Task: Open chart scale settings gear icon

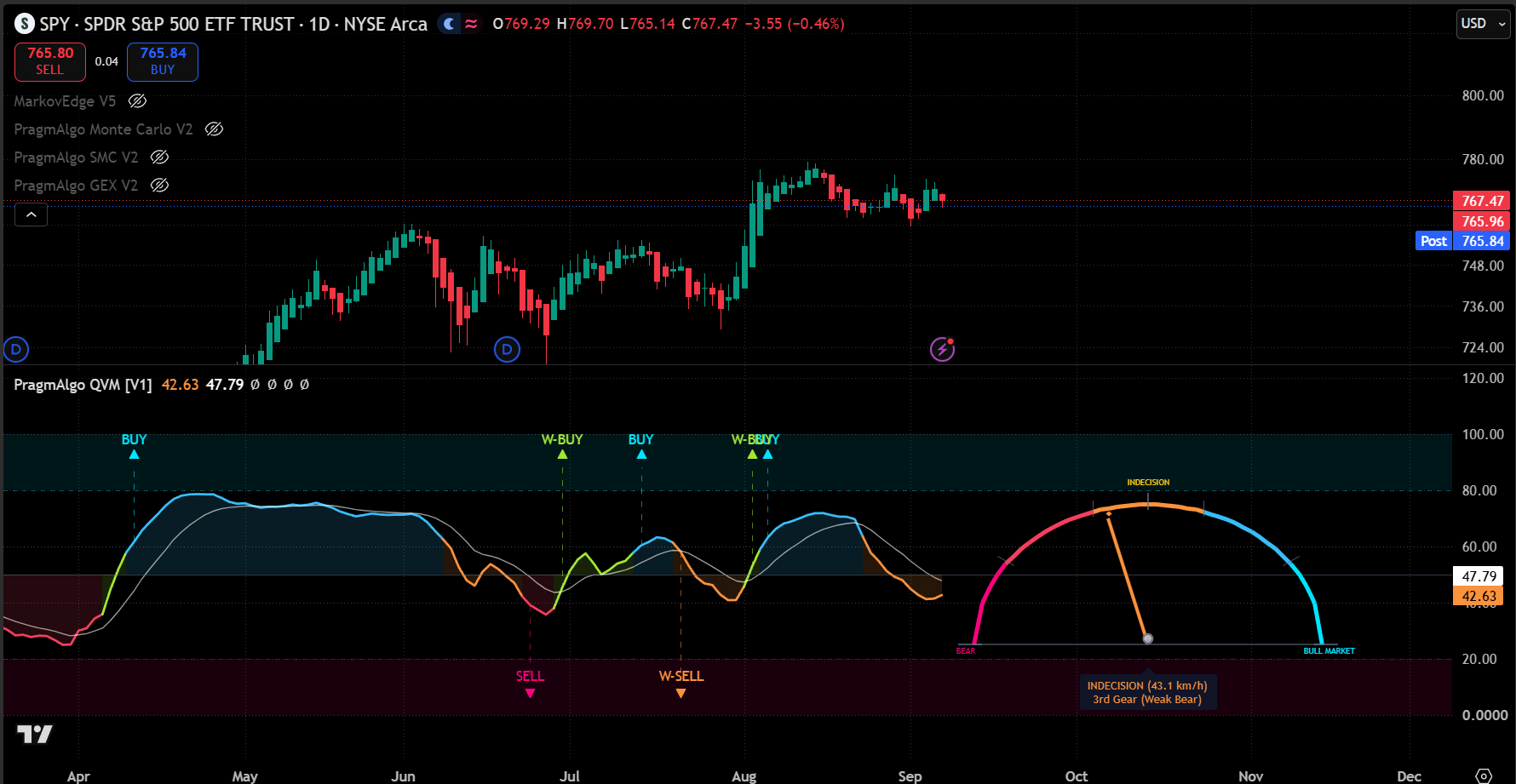Action: (1484, 775)
